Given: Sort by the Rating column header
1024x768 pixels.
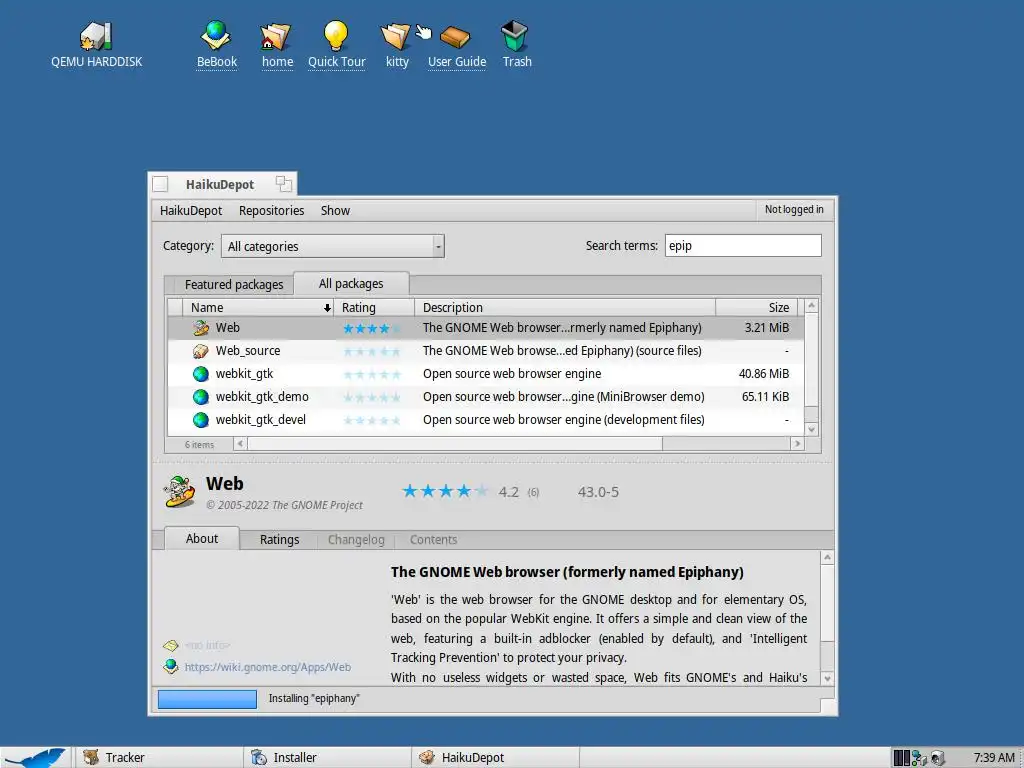Looking at the screenshot, I should [374, 307].
